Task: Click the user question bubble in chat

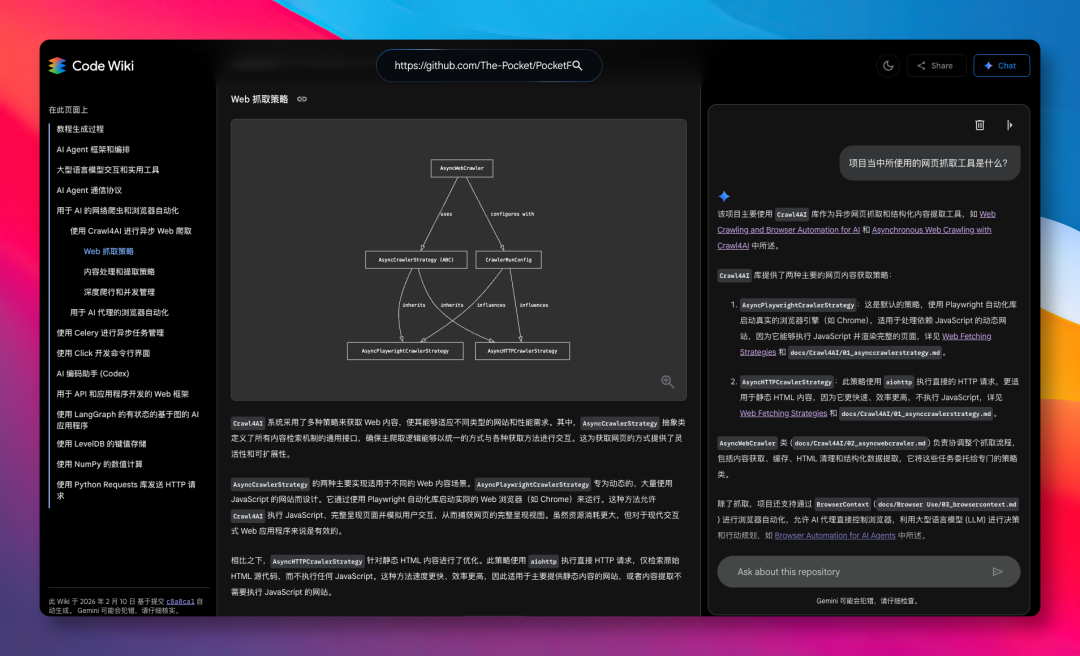Action: click(x=928, y=163)
